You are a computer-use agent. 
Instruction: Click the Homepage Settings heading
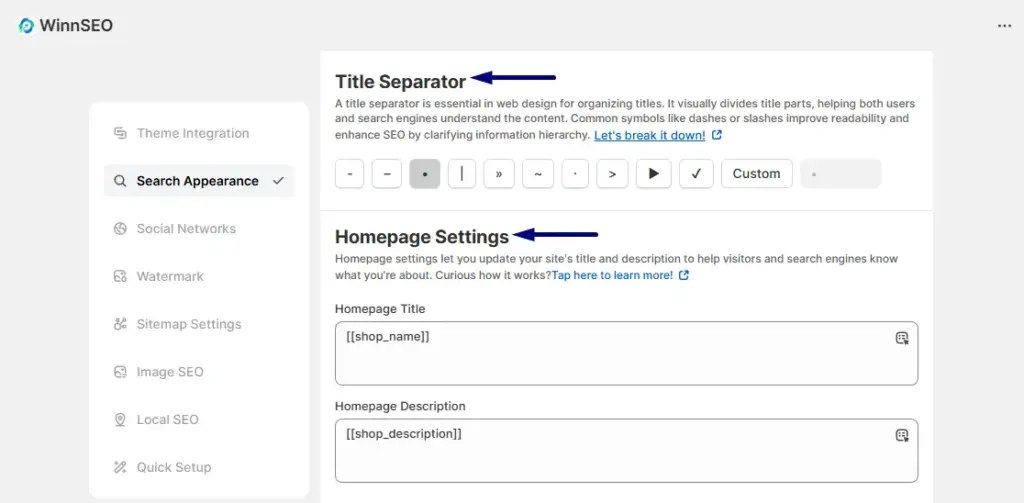[422, 236]
